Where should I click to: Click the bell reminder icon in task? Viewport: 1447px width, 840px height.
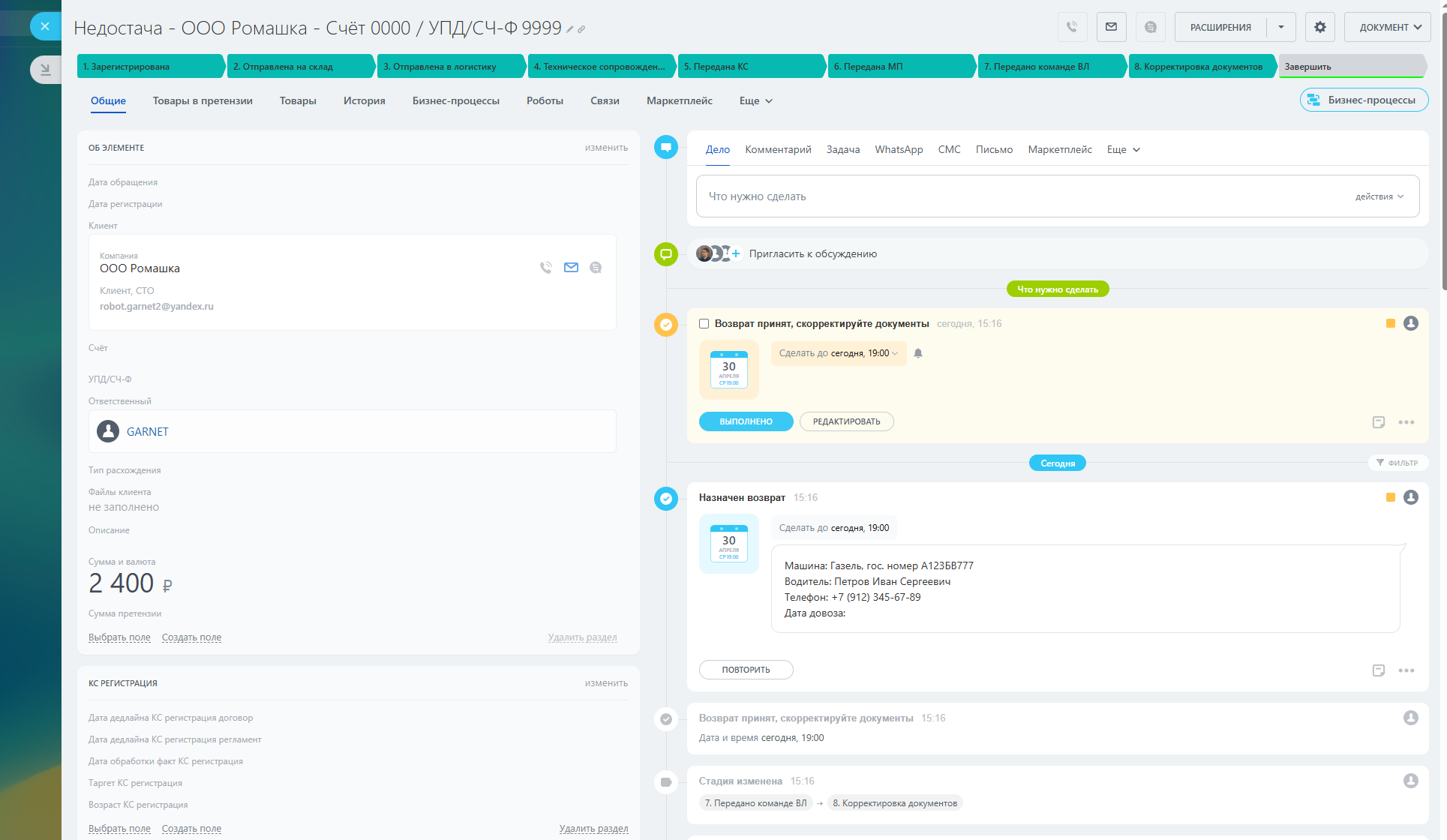tap(918, 353)
